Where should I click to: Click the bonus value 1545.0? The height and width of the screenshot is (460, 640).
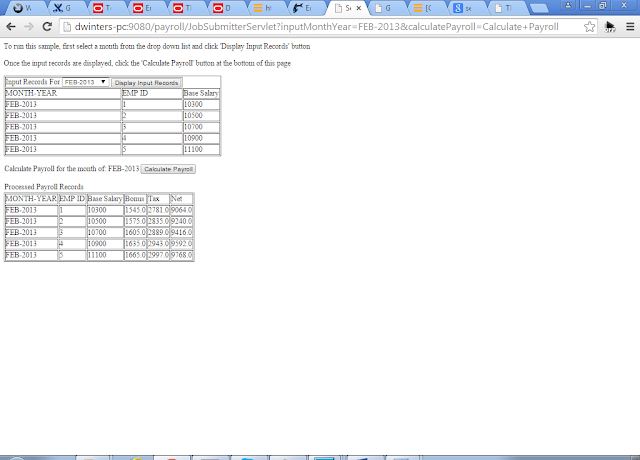click(135, 210)
